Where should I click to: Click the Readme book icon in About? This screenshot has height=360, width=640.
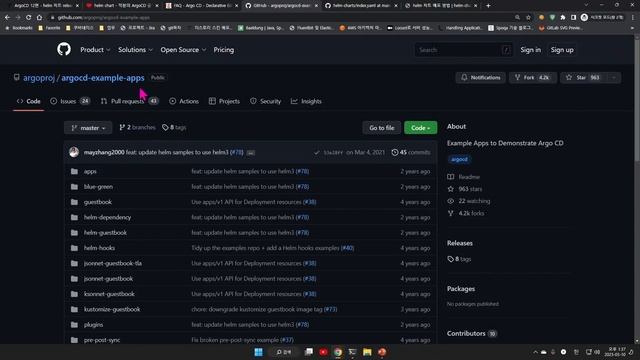[x=451, y=177]
